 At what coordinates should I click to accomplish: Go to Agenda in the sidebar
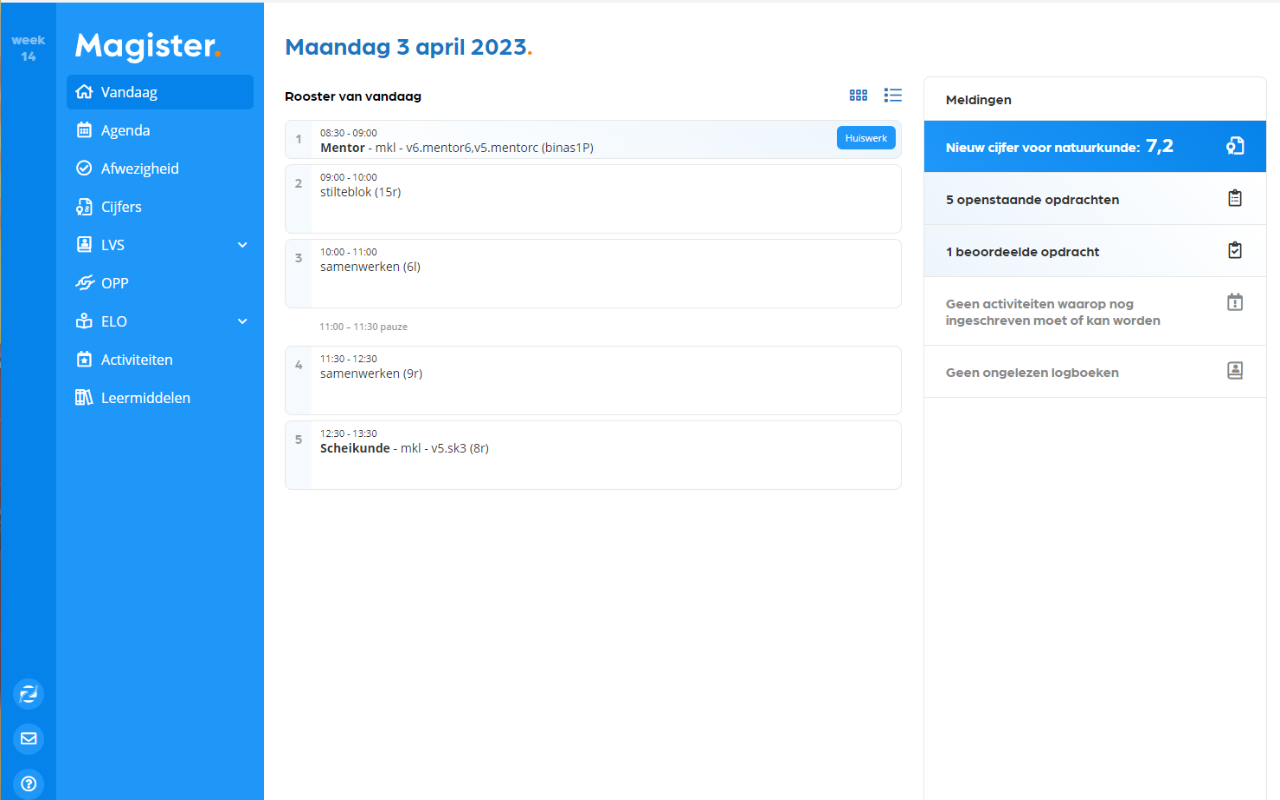click(x=160, y=130)
